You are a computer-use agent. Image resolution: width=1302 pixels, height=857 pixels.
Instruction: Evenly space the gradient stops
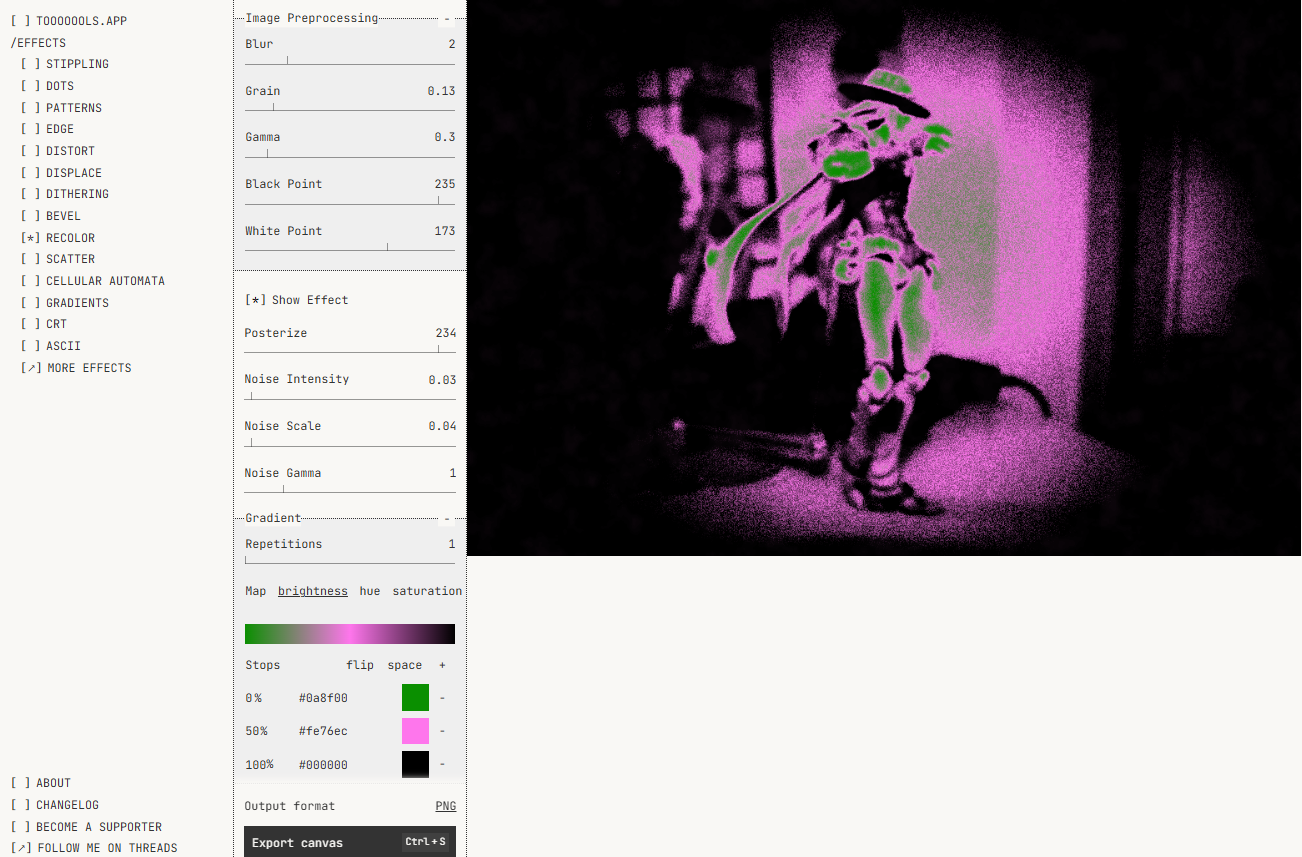(405, 665)
